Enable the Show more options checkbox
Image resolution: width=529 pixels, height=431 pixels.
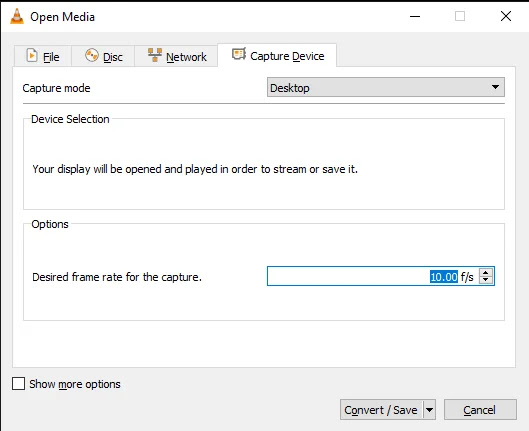click(x=19, y=384)
